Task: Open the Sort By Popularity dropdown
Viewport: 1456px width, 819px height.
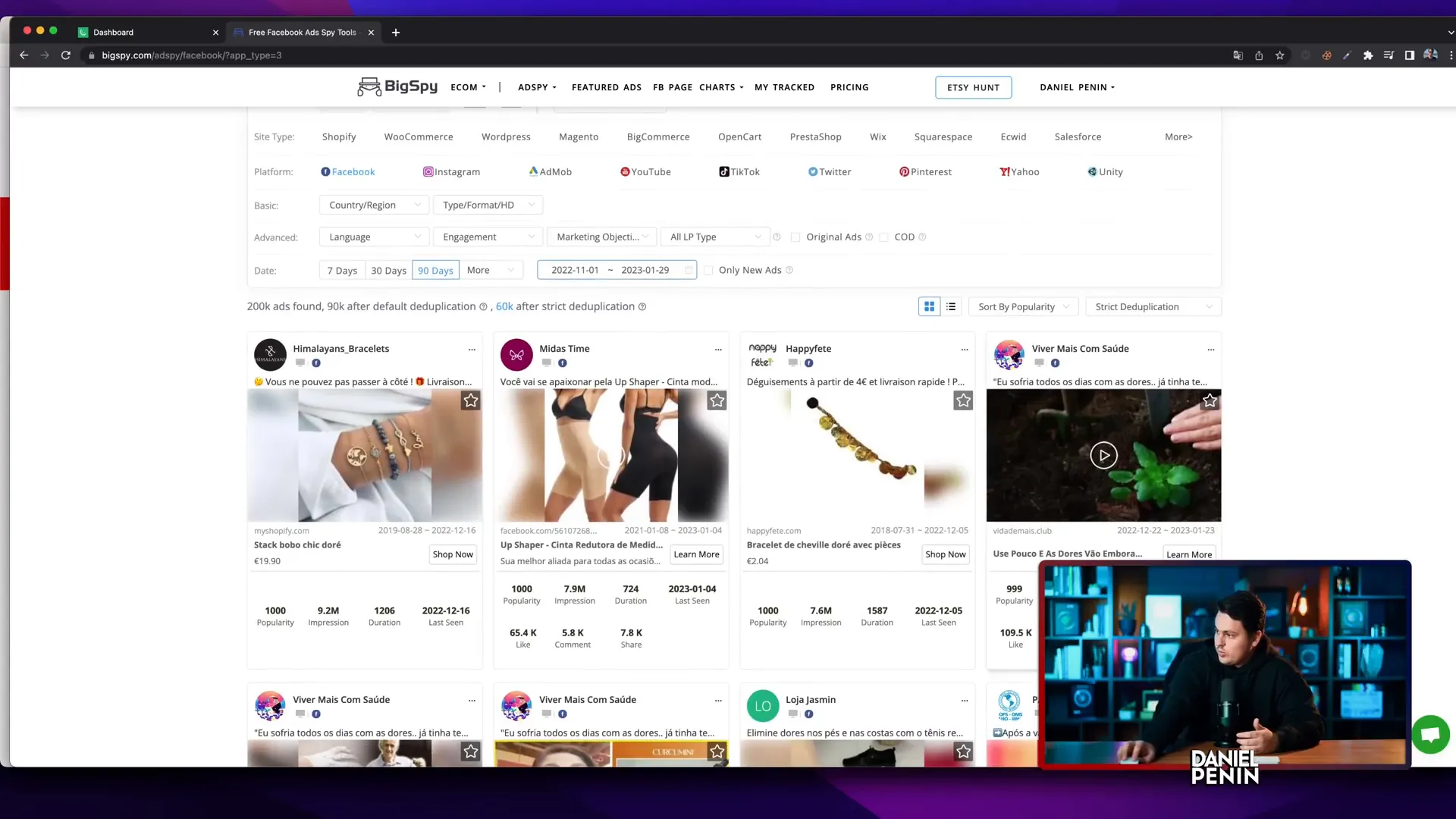Action: pyautogui.click(x=1024, y=306)
